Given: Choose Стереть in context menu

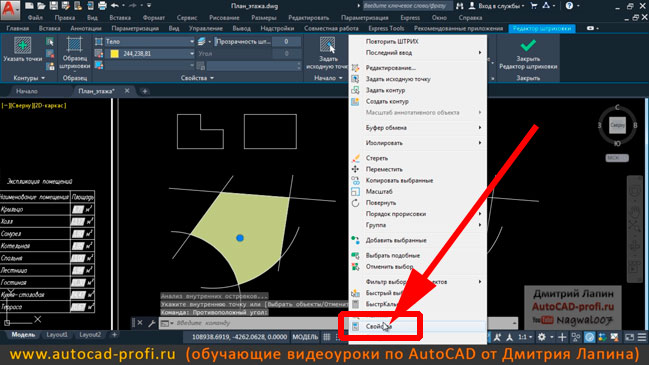Looking at the screenshot, I should coord(418,158).
